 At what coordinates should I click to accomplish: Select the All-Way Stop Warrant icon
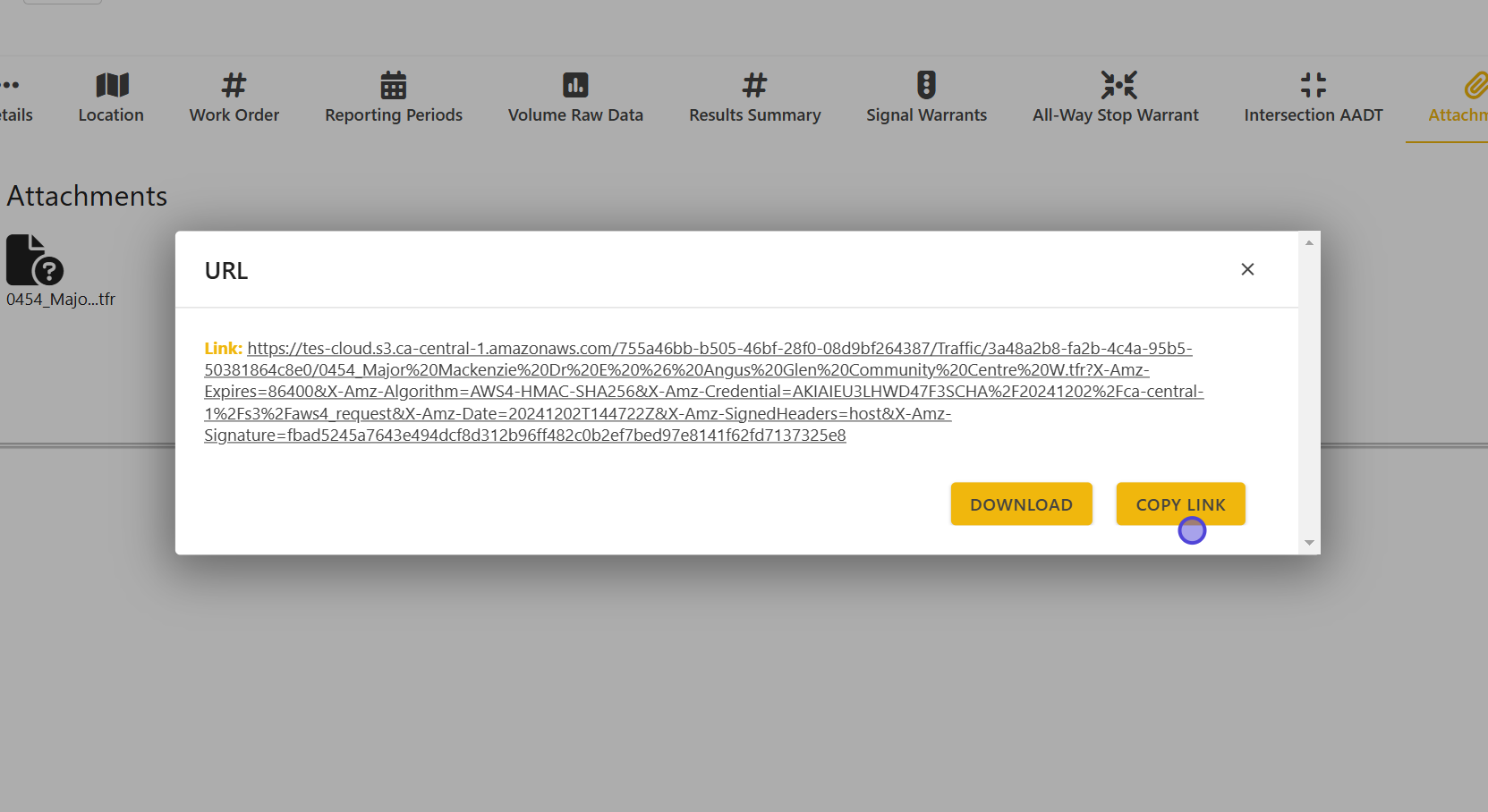1118,85
